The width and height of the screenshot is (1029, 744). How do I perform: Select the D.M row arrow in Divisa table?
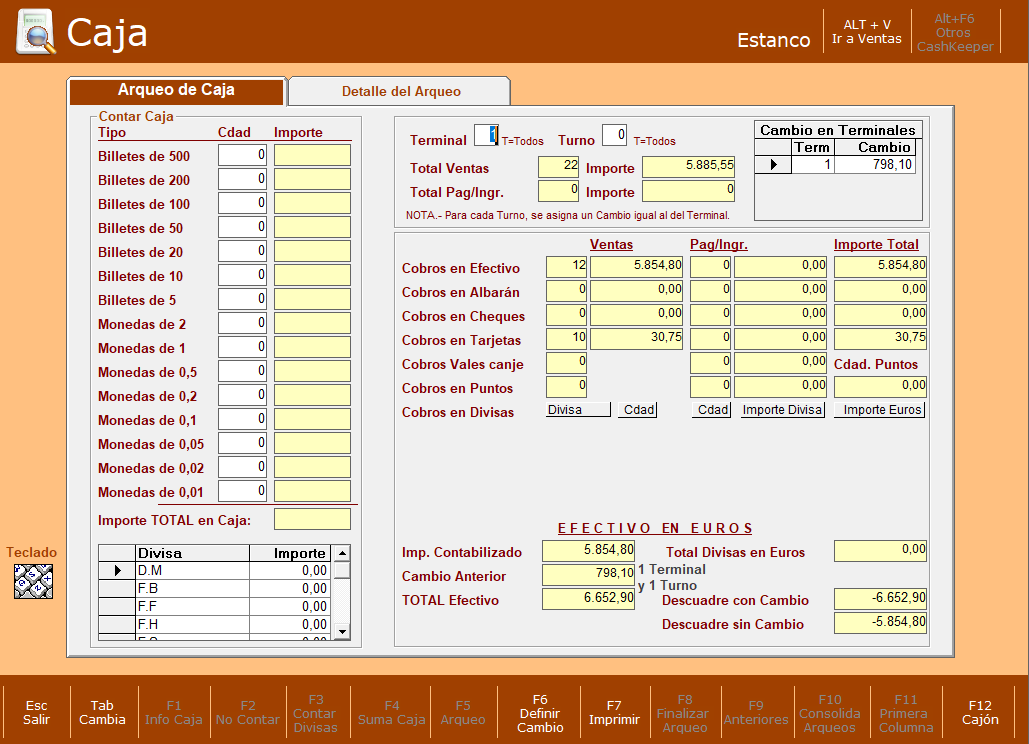tap(117, 571)
